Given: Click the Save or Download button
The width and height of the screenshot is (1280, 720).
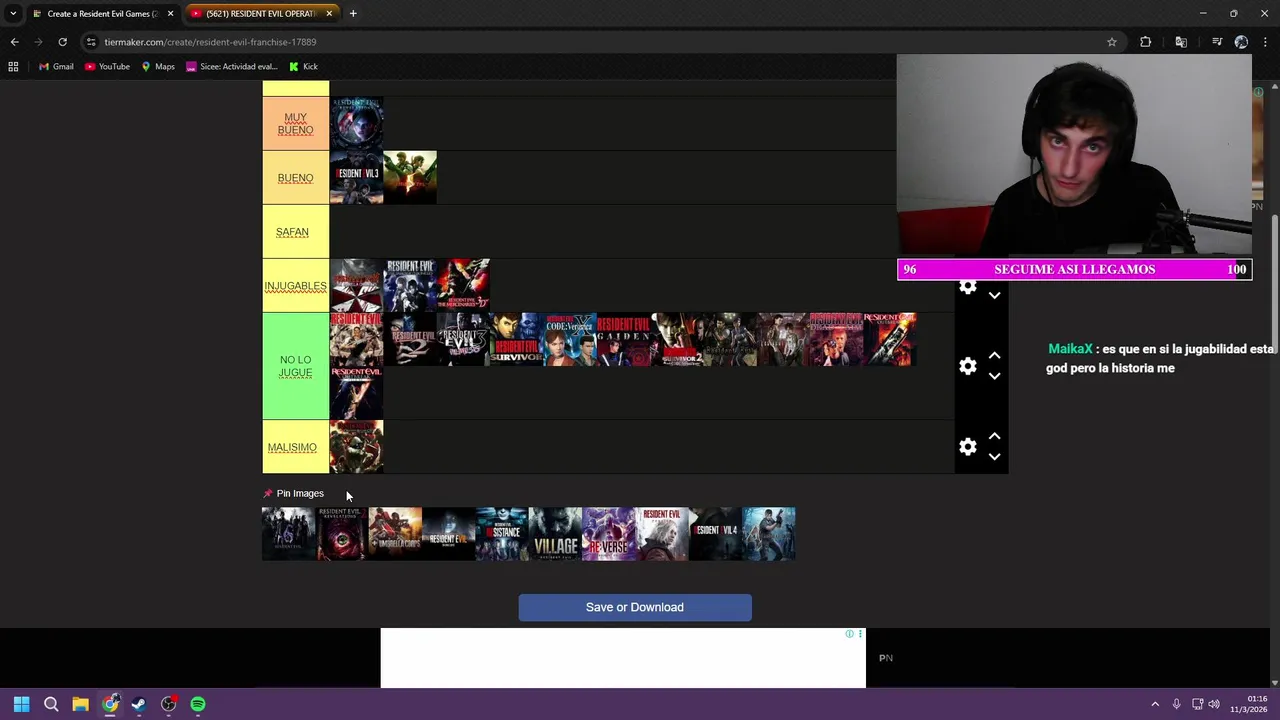Looking at the screenshot, I should tap(635, 607).
